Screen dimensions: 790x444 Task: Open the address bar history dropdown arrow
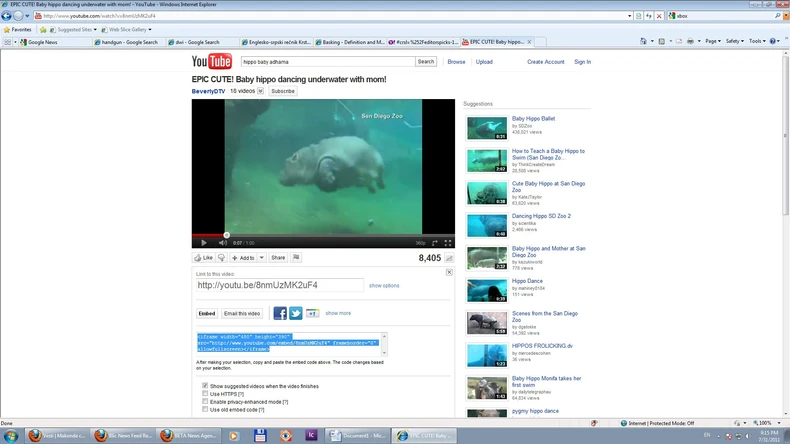(x=629, y=16)
